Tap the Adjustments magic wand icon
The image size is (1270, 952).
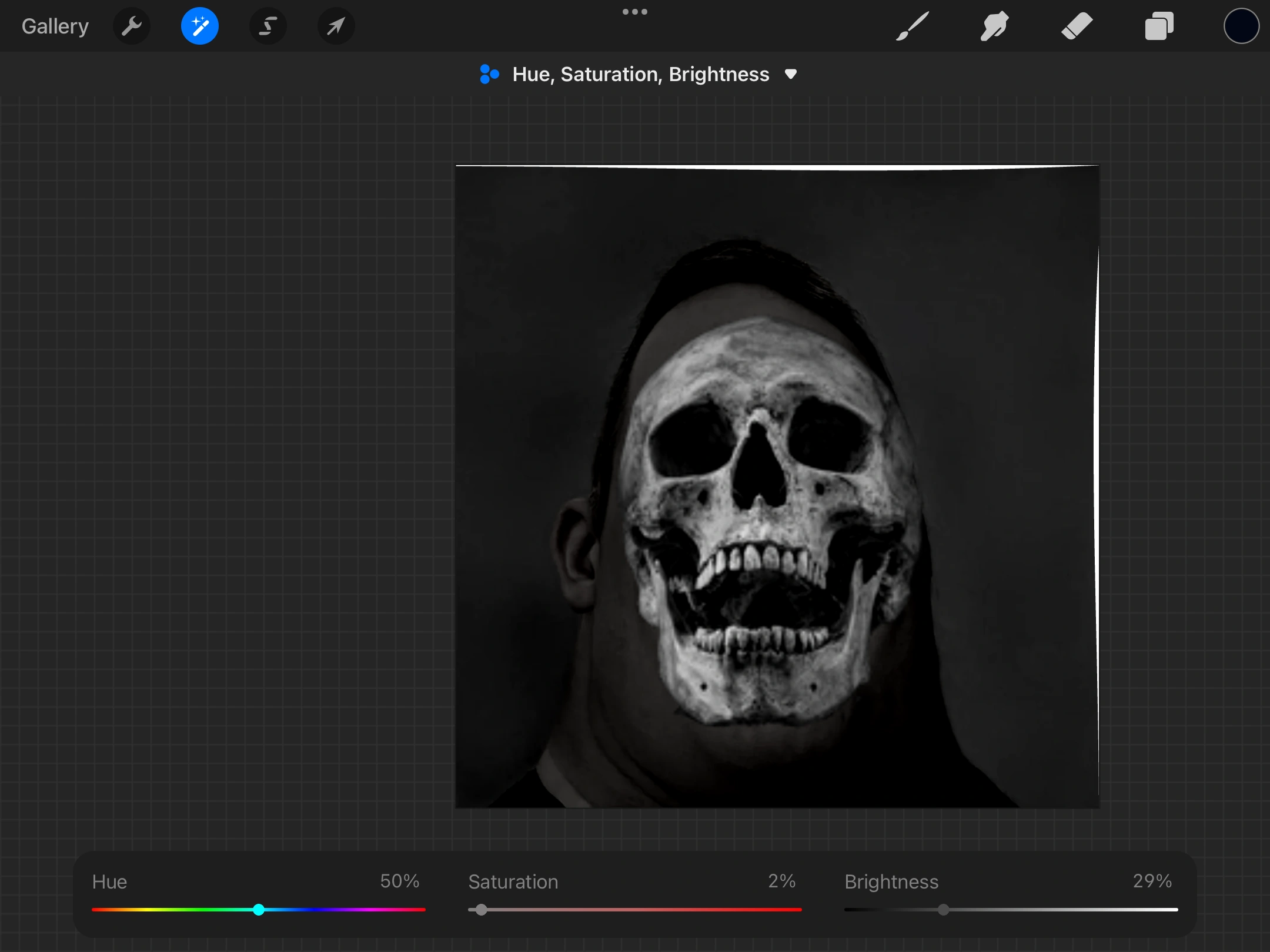point(200,26)
